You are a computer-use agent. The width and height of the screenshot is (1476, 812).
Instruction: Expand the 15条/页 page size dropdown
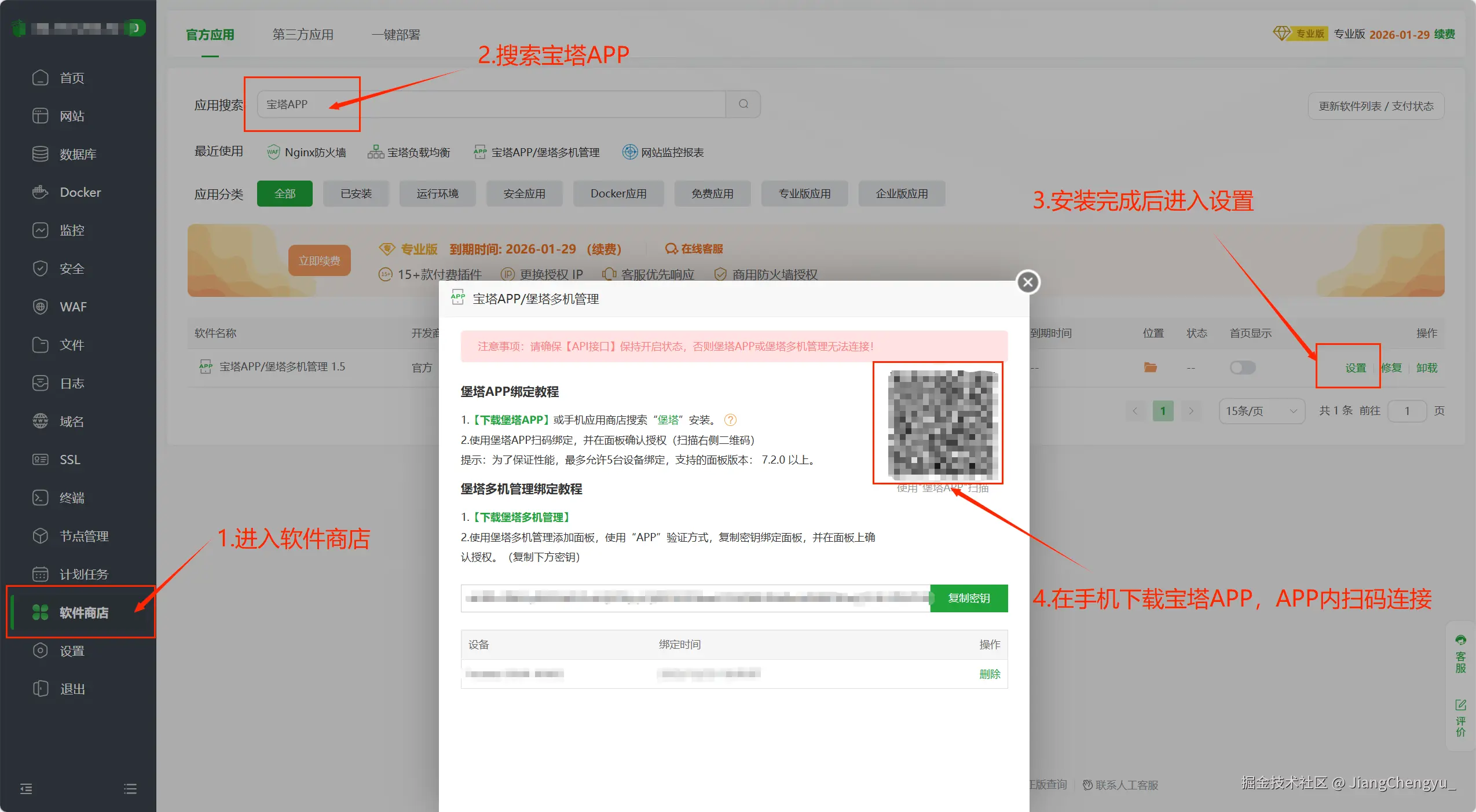1261,411
